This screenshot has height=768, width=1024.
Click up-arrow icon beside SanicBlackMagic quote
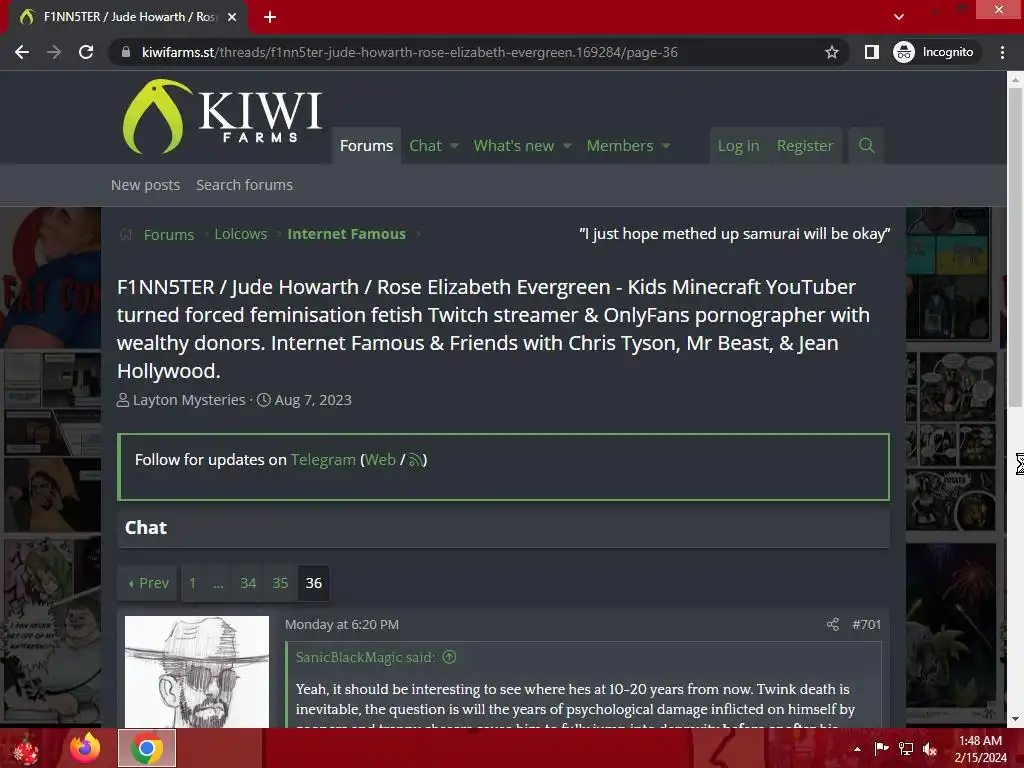[449, 657]
